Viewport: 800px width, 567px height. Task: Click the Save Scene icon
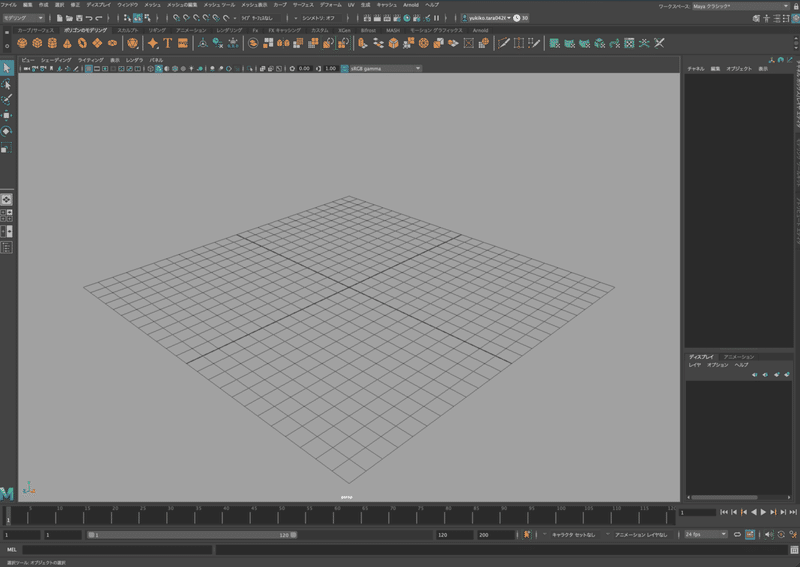point(79,18)
